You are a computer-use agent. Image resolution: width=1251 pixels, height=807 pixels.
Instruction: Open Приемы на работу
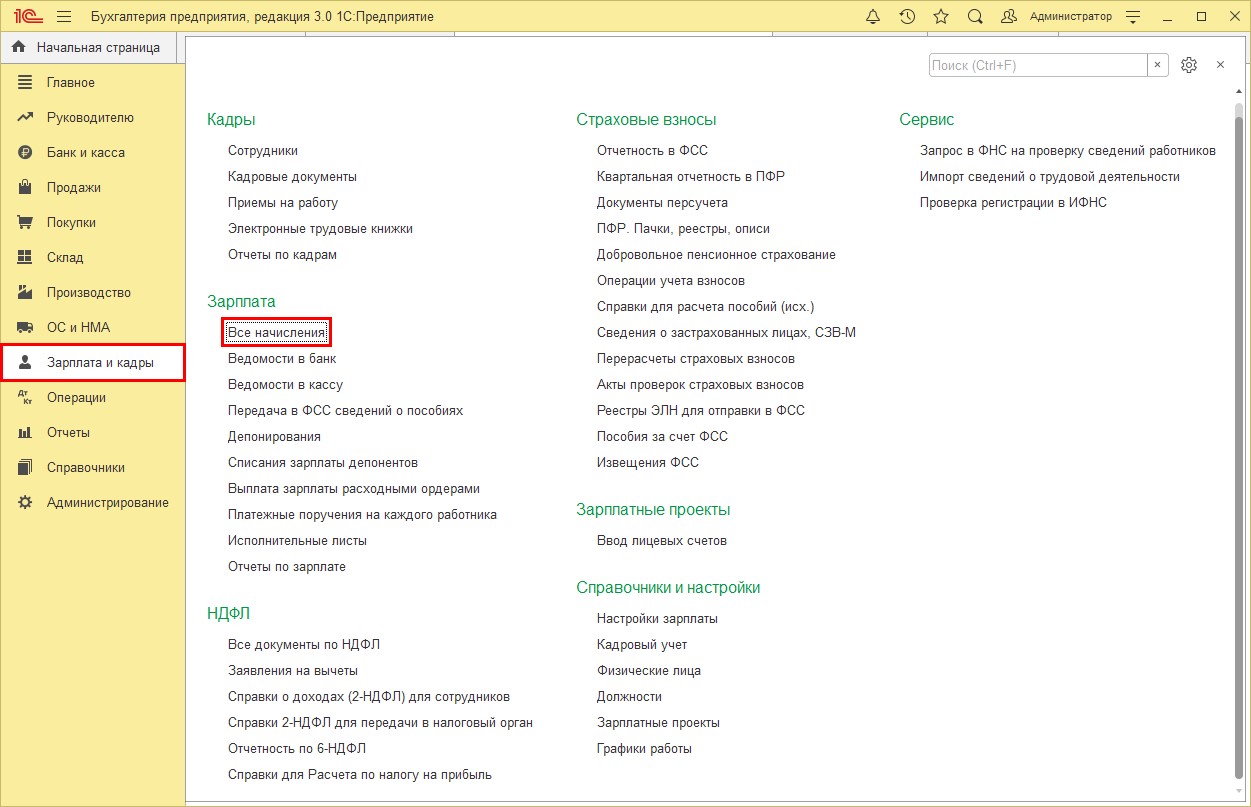tap(283, 203)
